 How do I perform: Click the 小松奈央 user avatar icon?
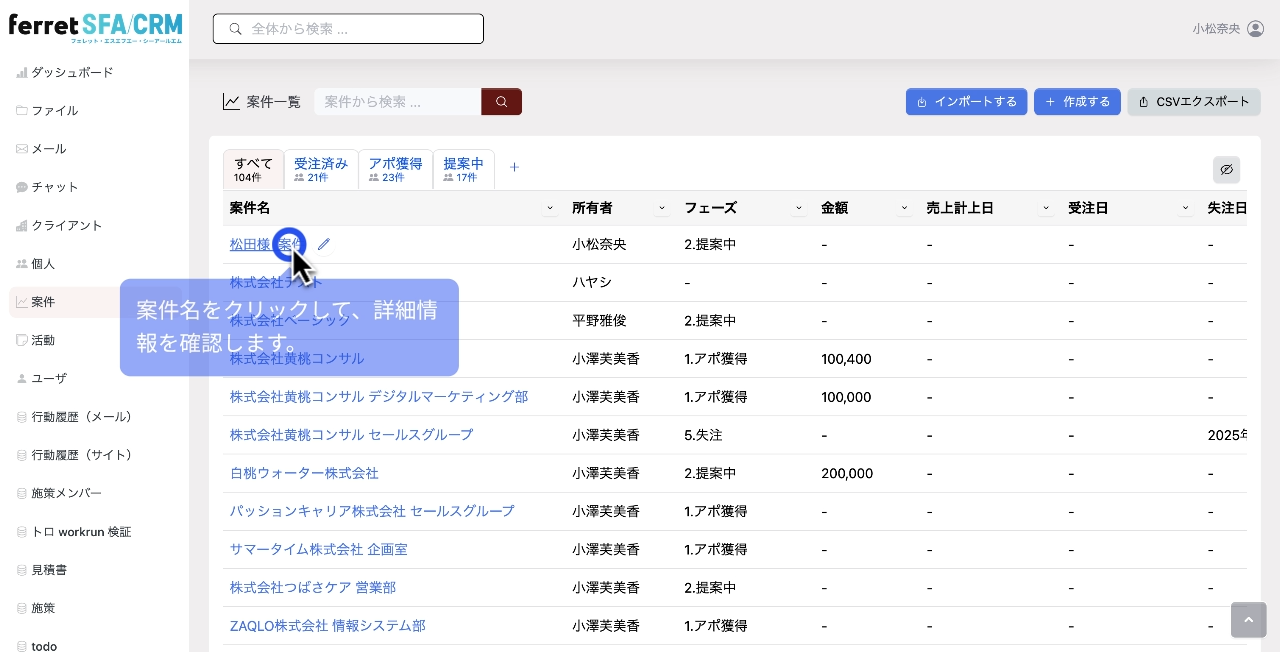pos(1256,29)
